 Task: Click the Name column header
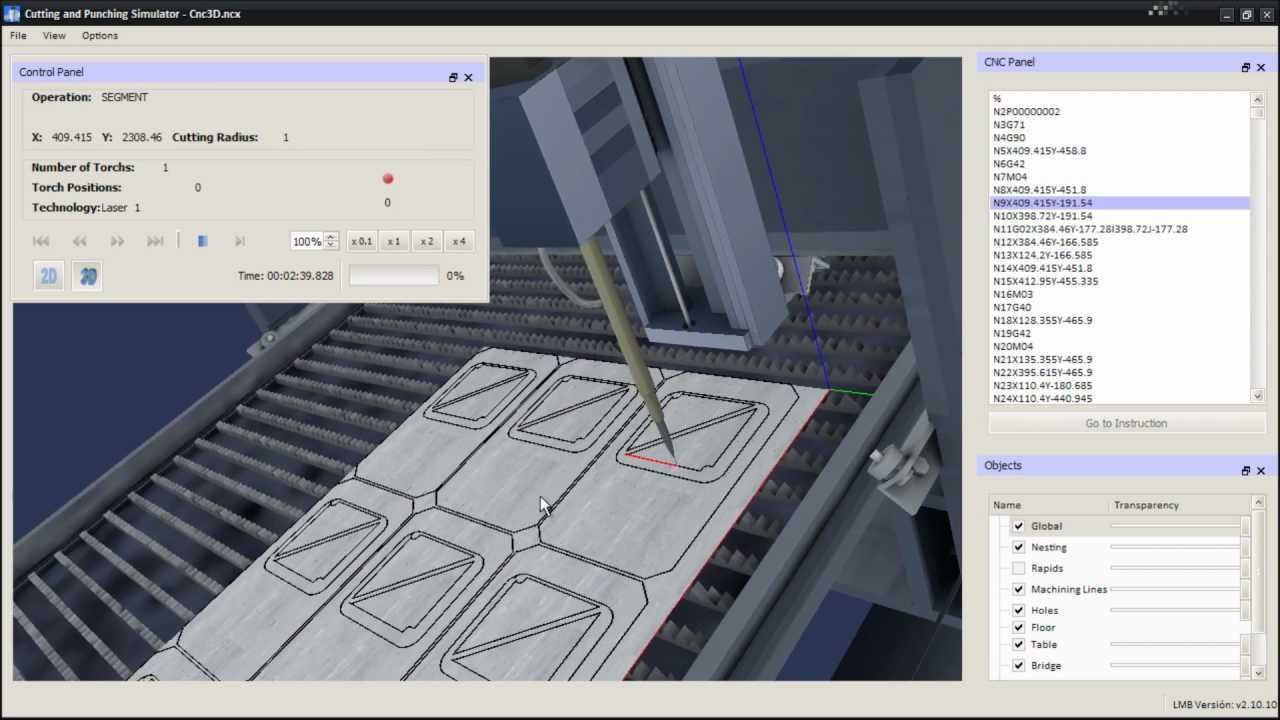pyautogui.click(x=1049, y=505)
